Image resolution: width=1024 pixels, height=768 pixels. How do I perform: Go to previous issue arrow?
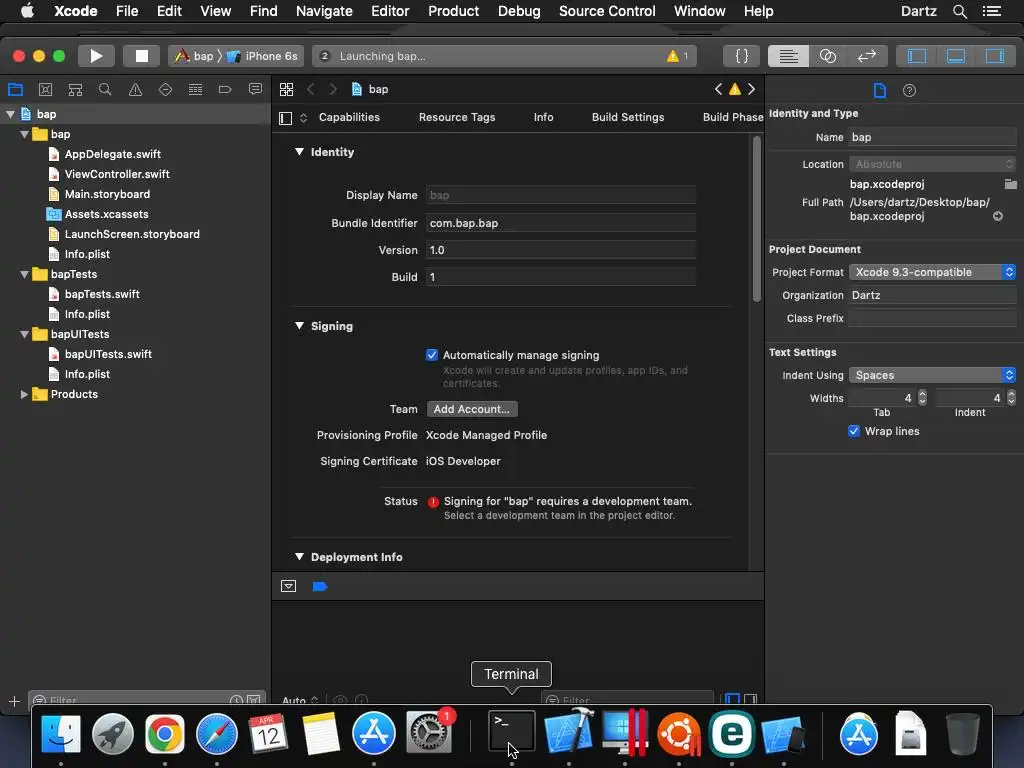click(x=718, y=89)
